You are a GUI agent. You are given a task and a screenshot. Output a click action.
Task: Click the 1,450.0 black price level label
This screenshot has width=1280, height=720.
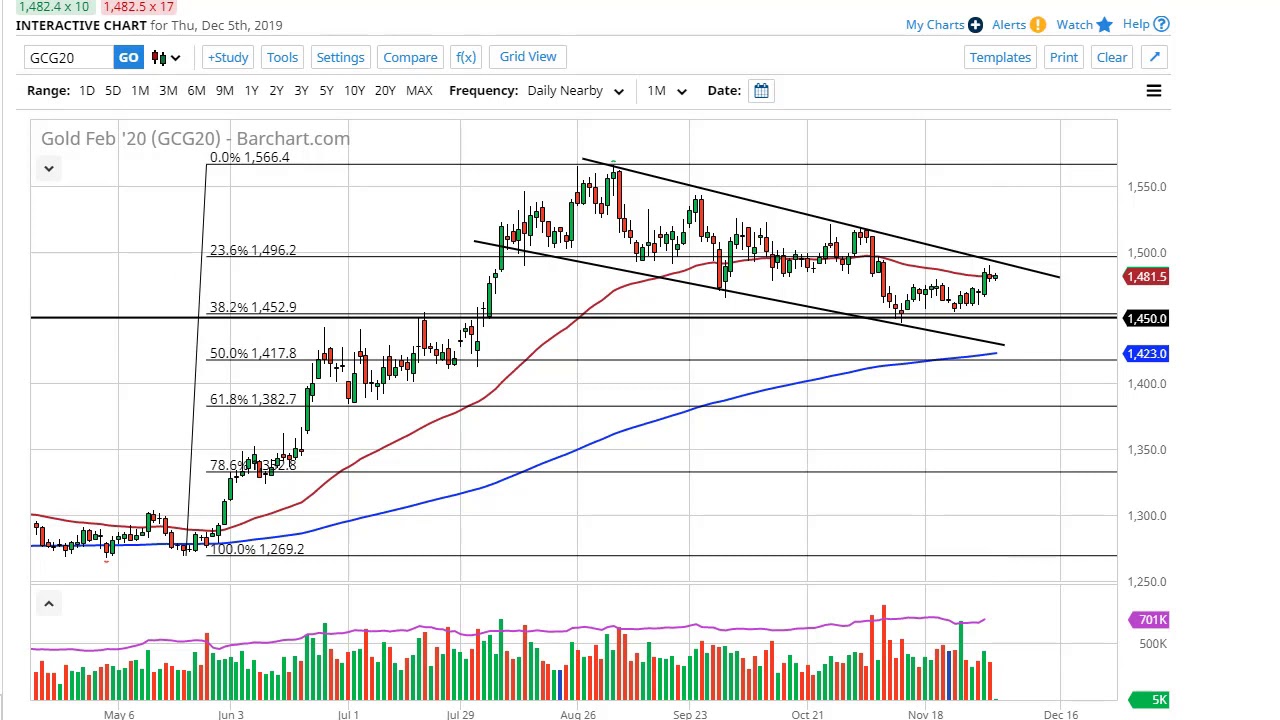(1146, 319)
